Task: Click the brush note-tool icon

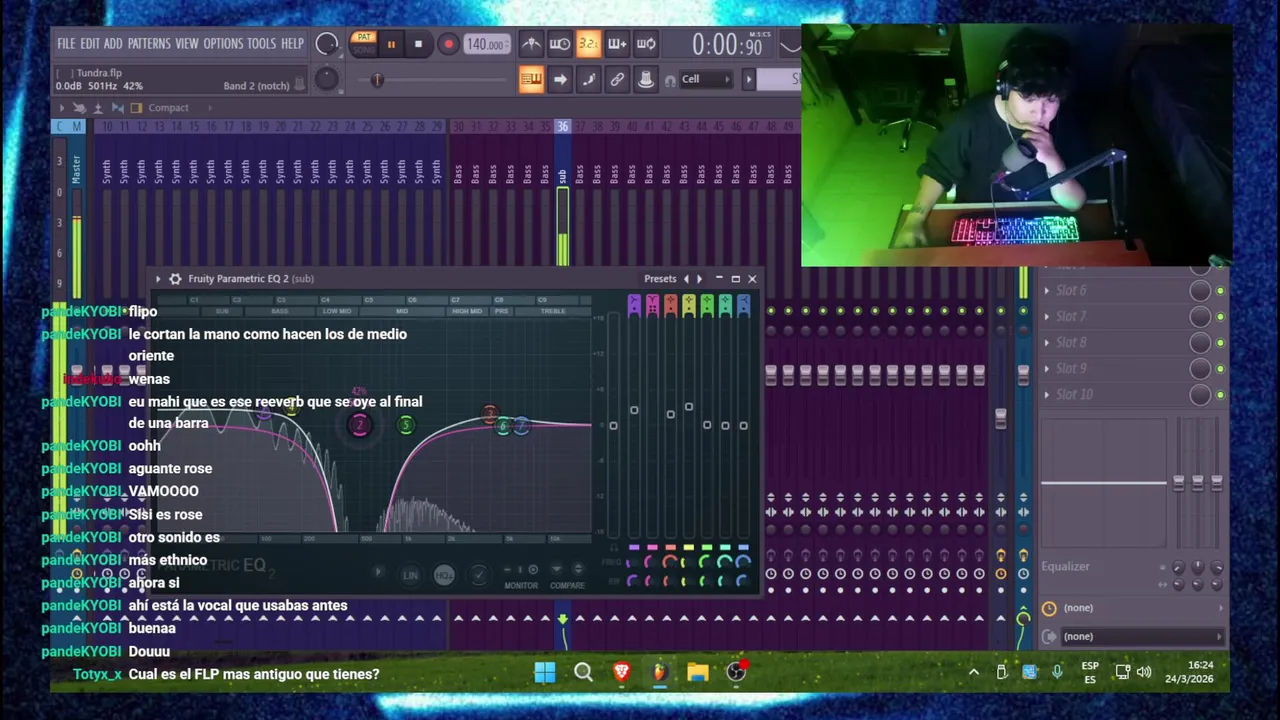Action: coord(589,80)
